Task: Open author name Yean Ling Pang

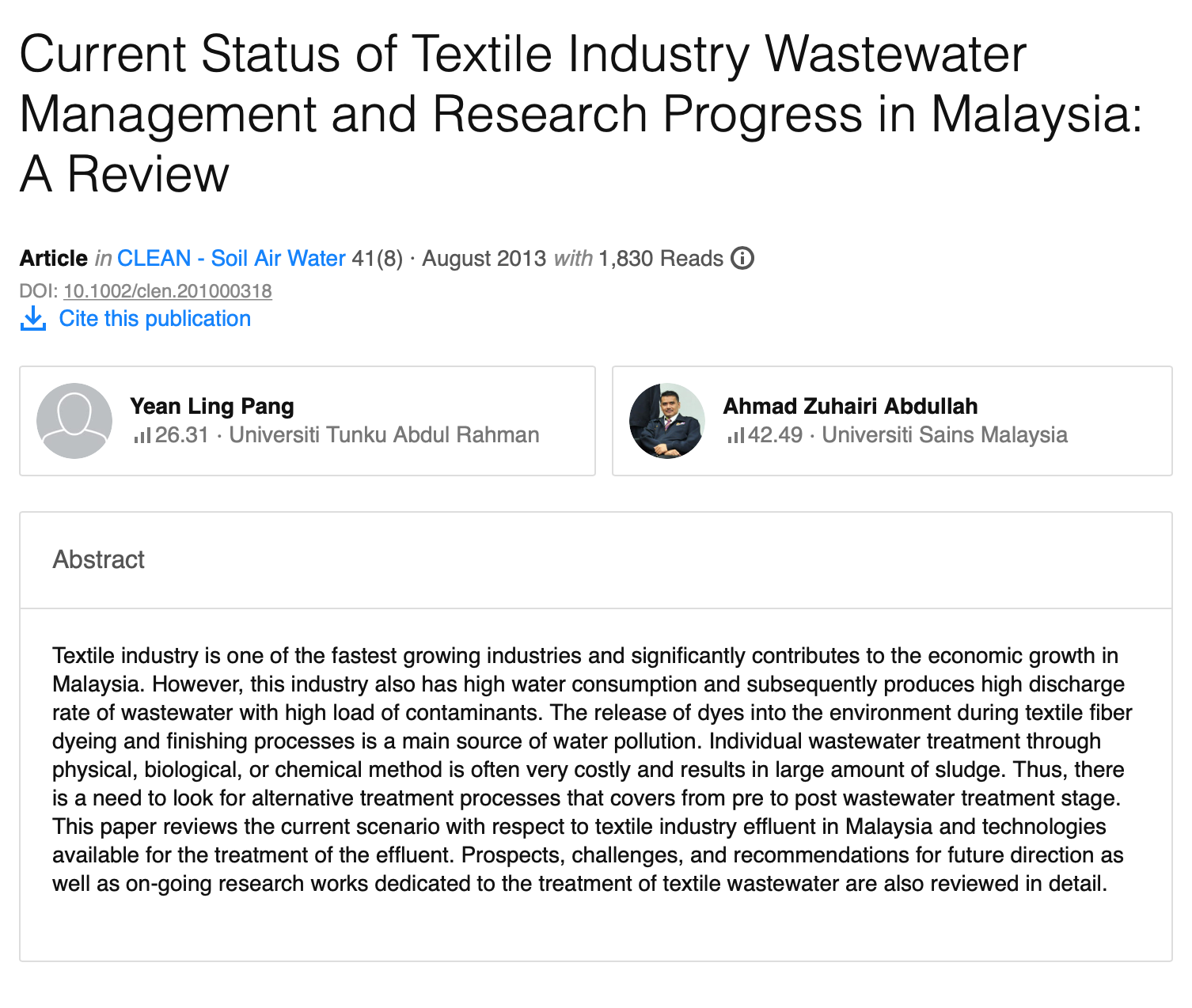Action: [x=212, y=407]
